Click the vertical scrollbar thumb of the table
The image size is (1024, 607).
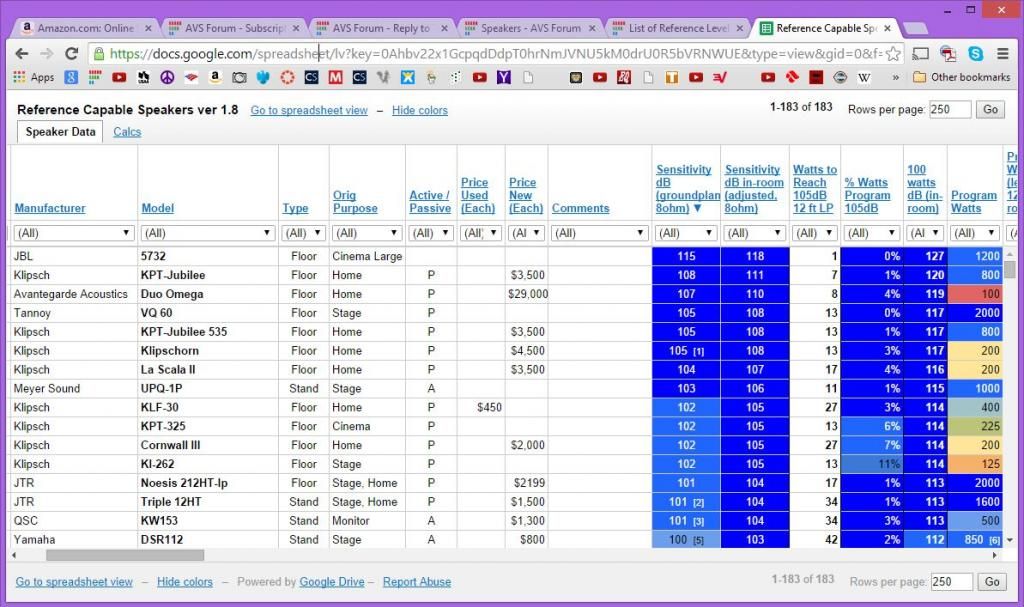pyautogui.click(x=1010, y=269)
